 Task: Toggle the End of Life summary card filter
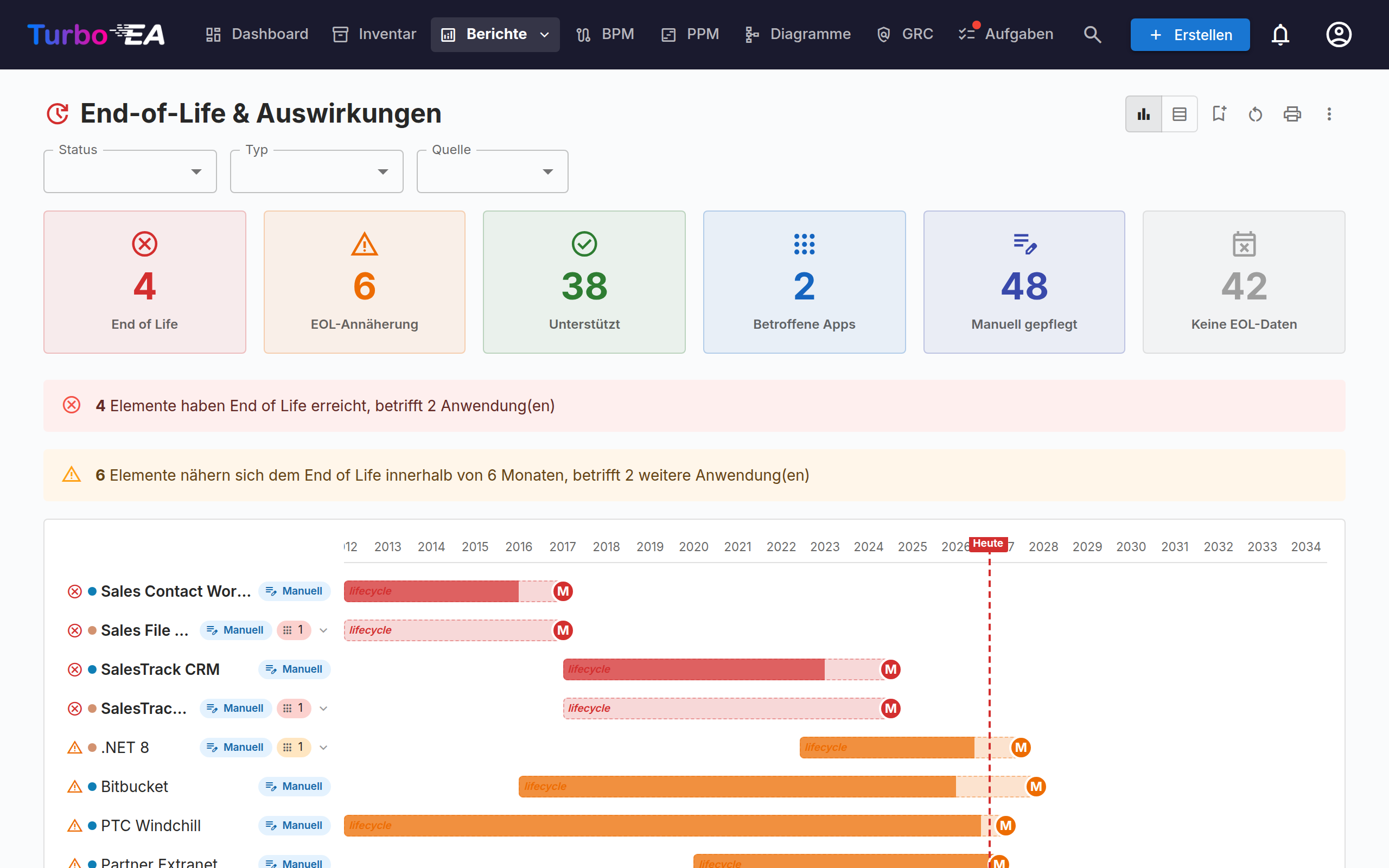pos(145,282)
